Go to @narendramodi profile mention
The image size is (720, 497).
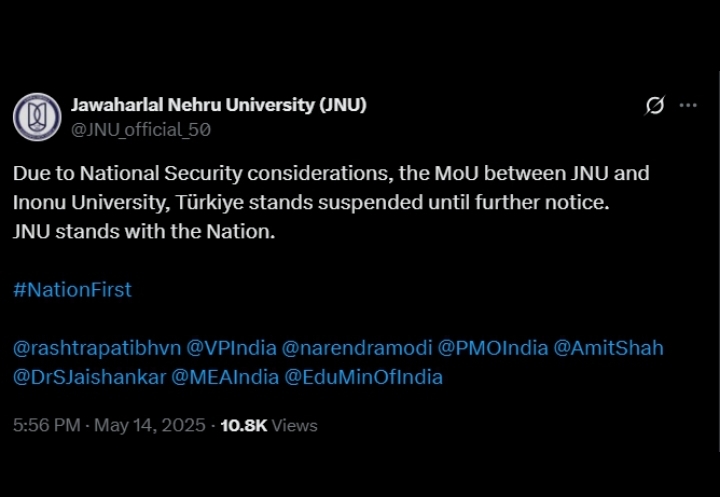[x=357, y=348]
